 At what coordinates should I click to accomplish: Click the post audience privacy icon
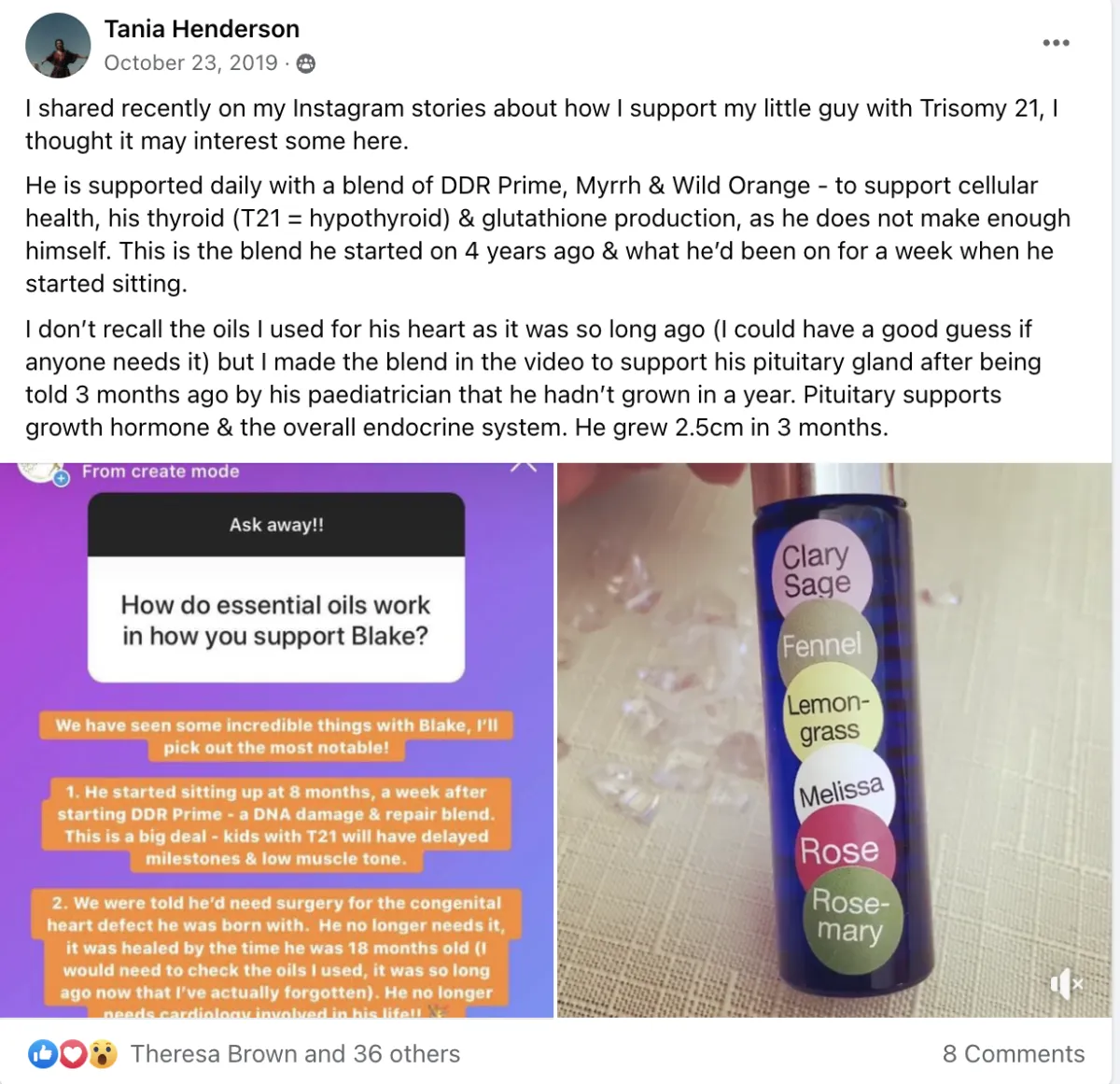306,63
